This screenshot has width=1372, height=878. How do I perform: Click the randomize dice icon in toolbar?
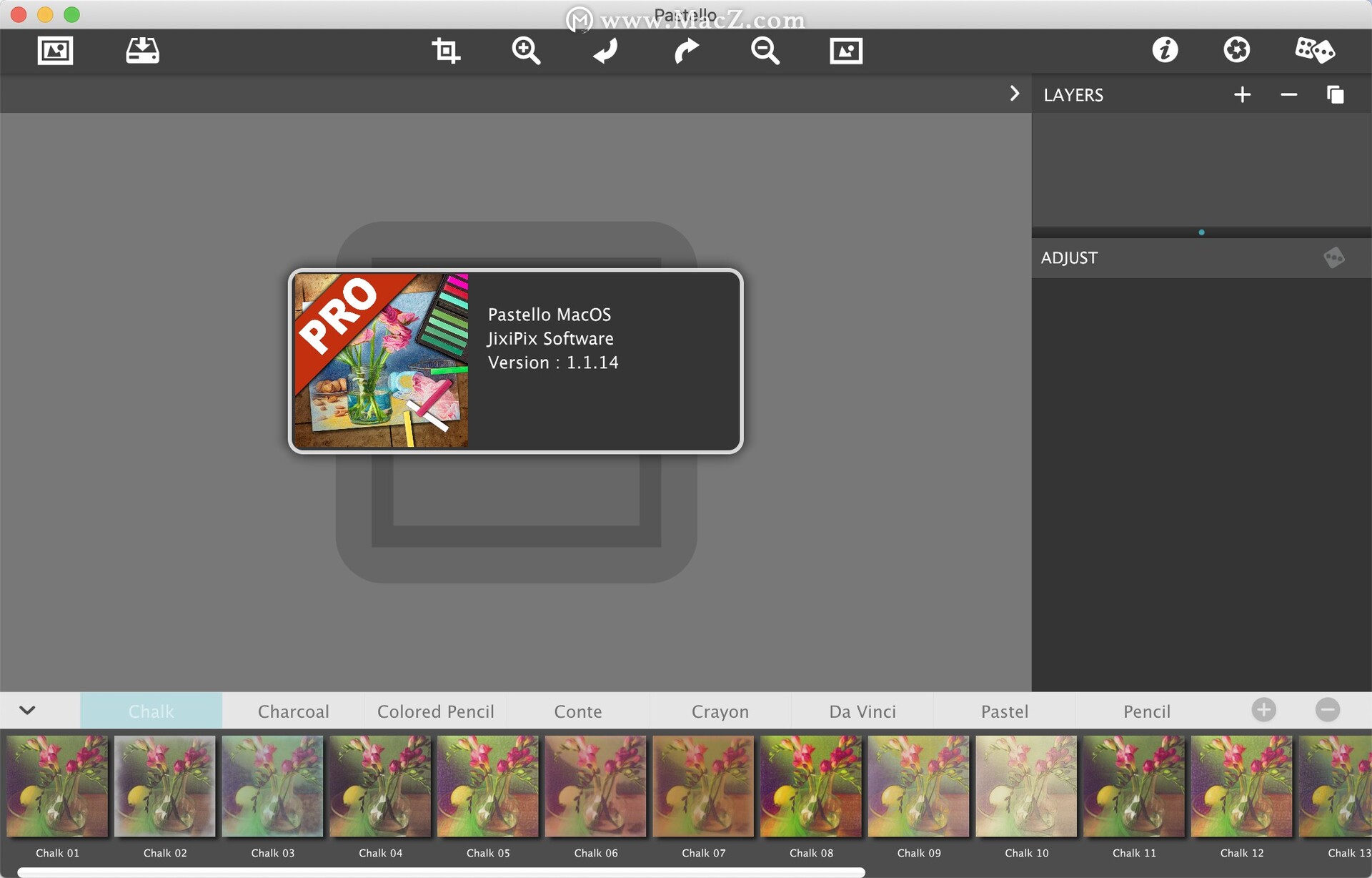(1315, 50)
